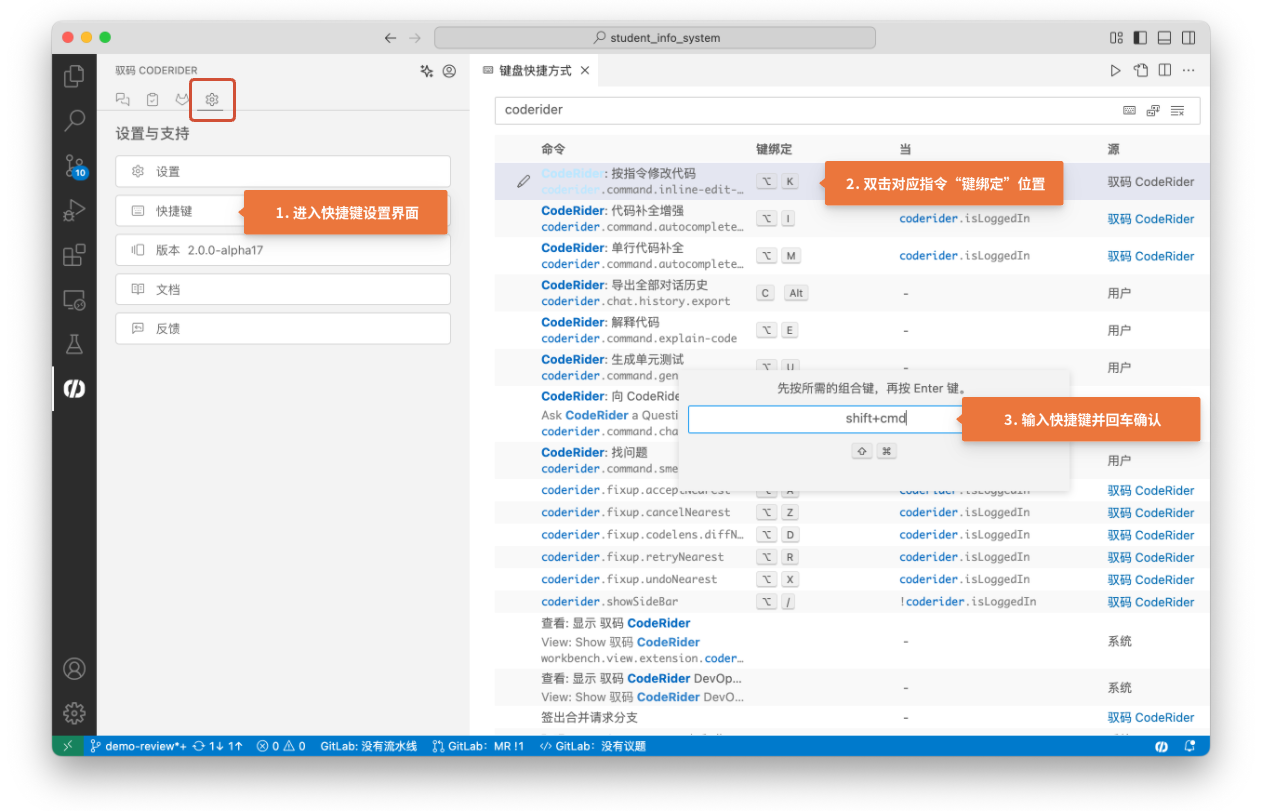Open Remote window button in status bar
Screen dimensions: 1262x811
click(67, 746)
